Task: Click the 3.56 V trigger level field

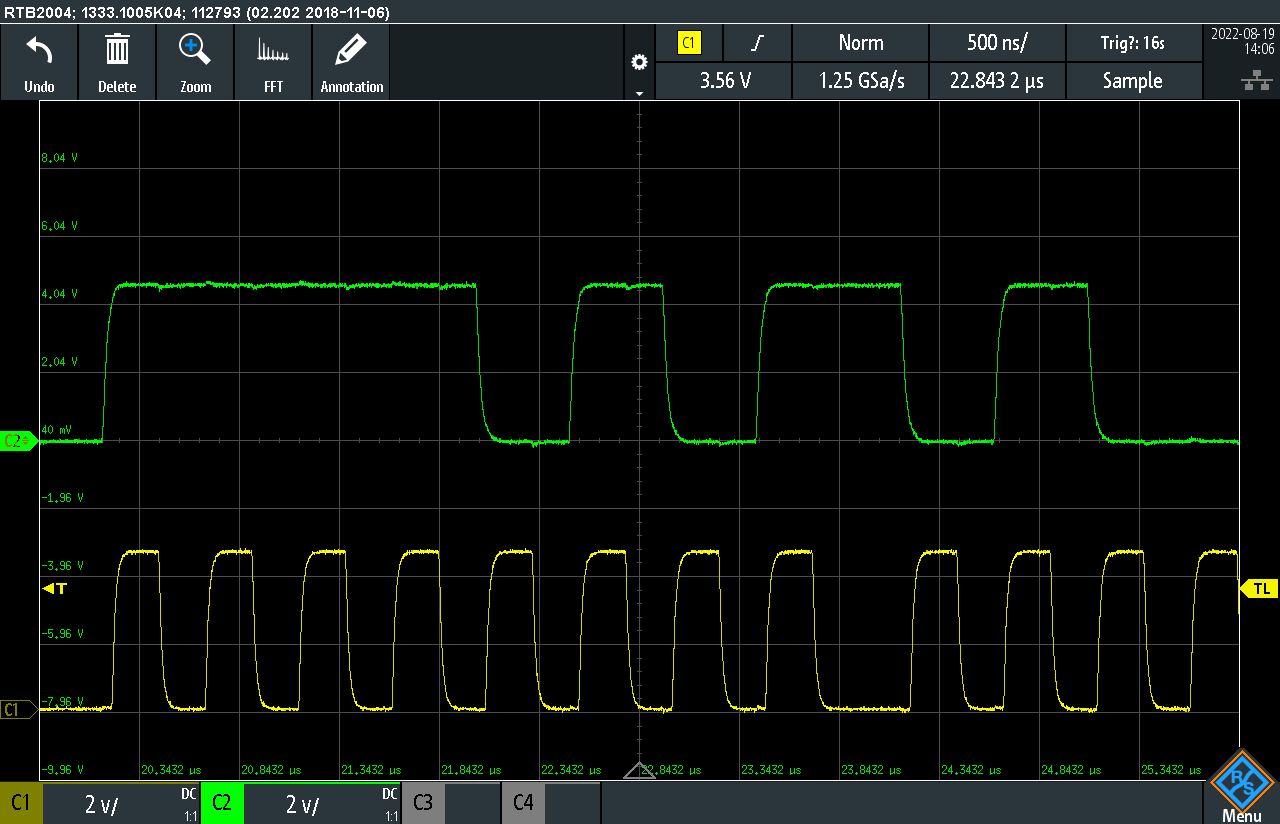Action: [723, 81]
